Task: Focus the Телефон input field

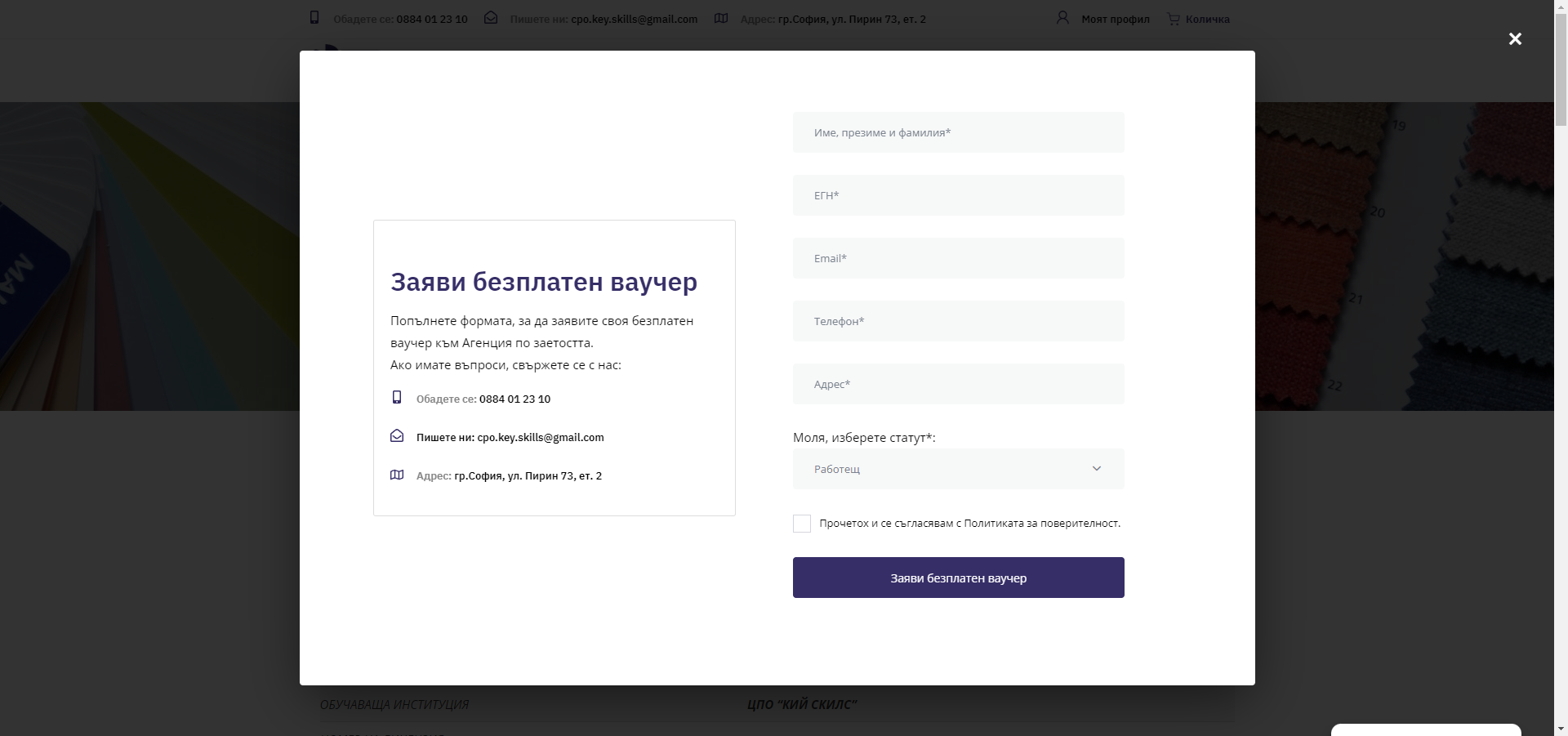Action: [959, 321]
